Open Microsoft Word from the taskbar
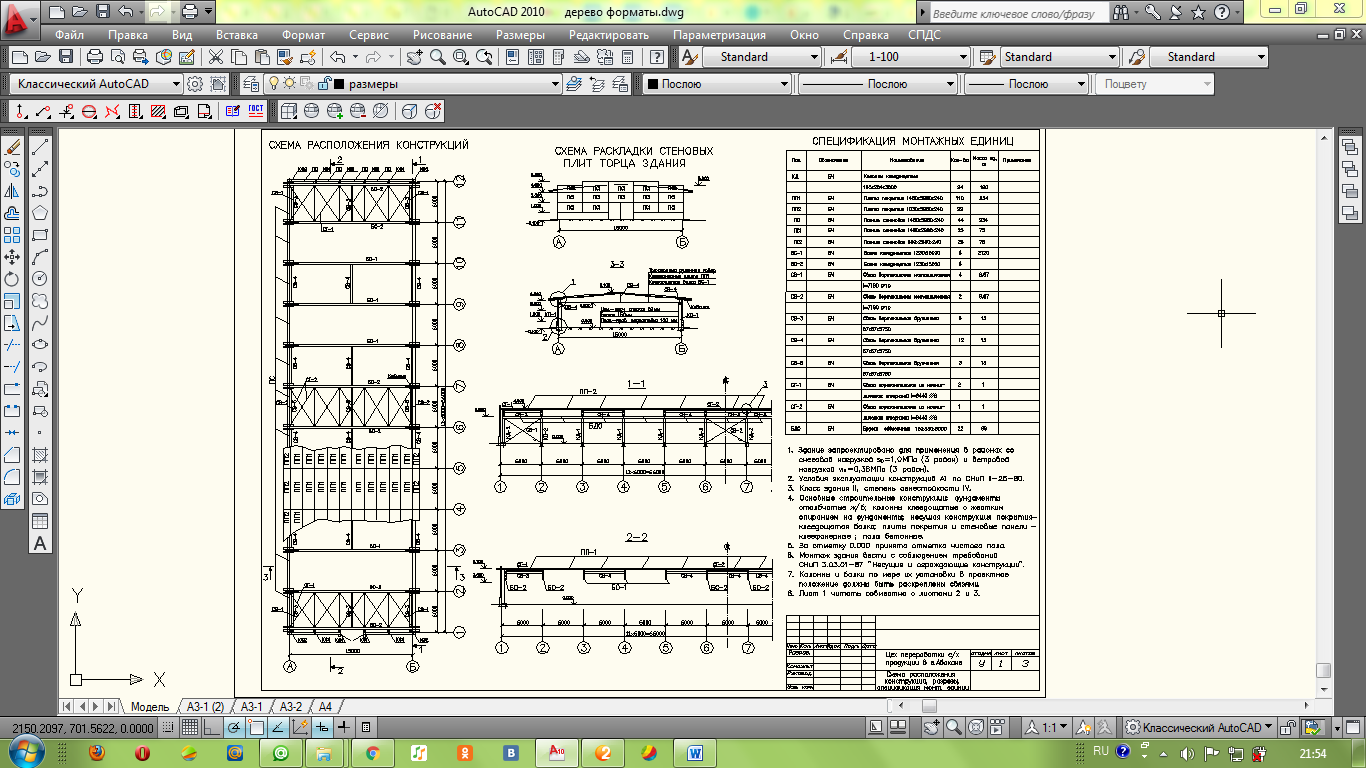Viewport: 1366px width, 768px height. click(696, 752)
